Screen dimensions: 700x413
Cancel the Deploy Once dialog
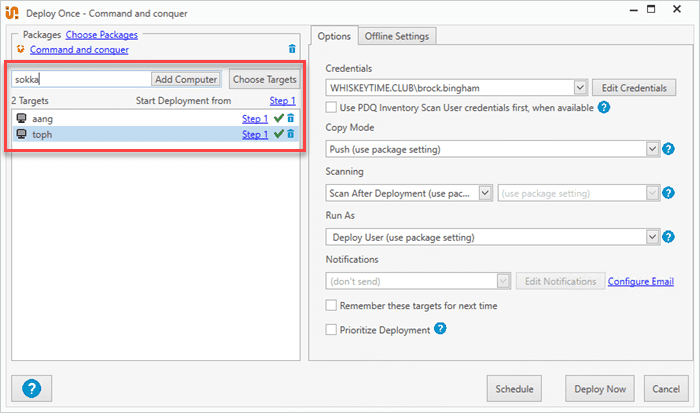click(666, 388)
